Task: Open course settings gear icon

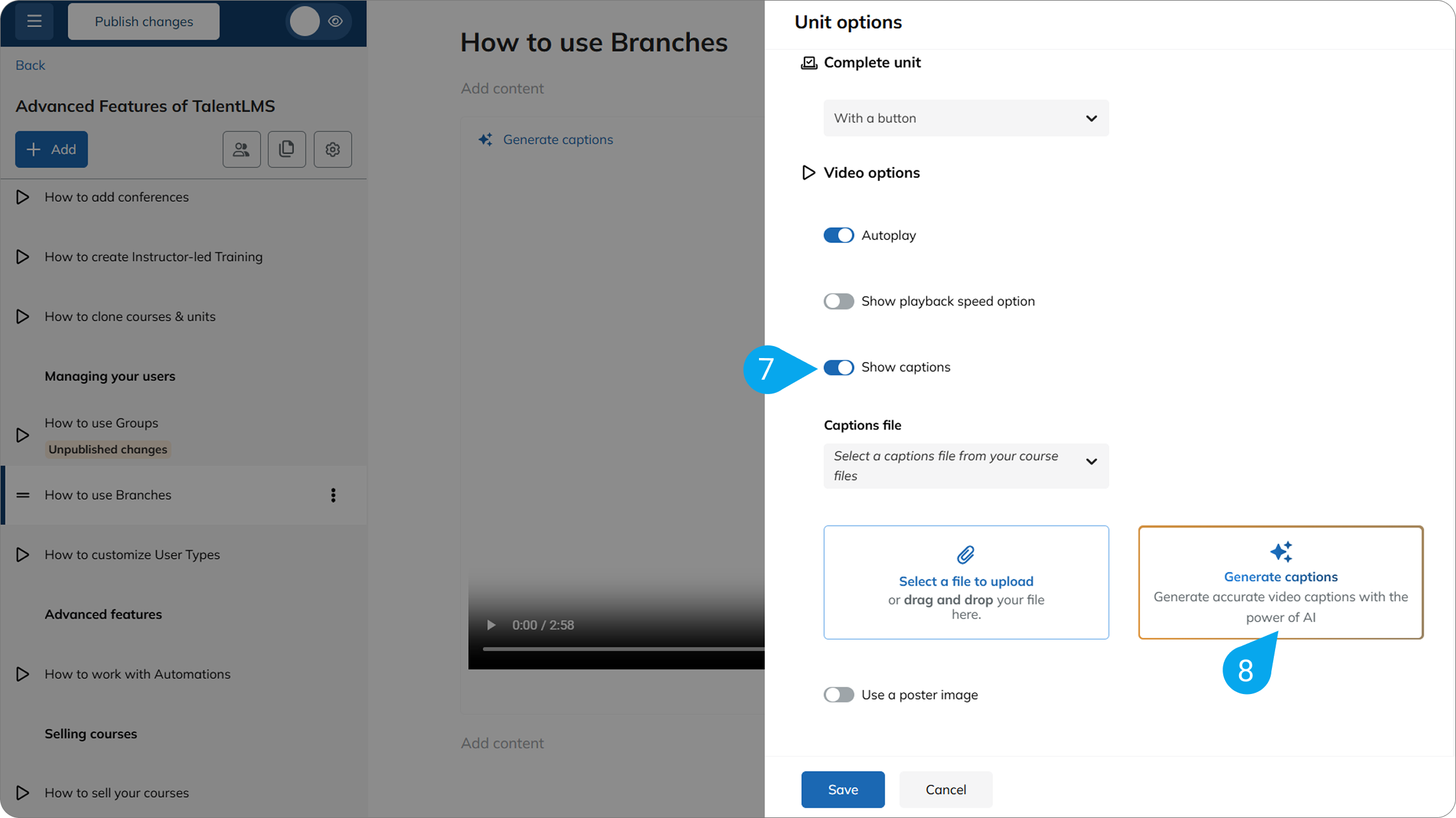Action: (333, 149)
